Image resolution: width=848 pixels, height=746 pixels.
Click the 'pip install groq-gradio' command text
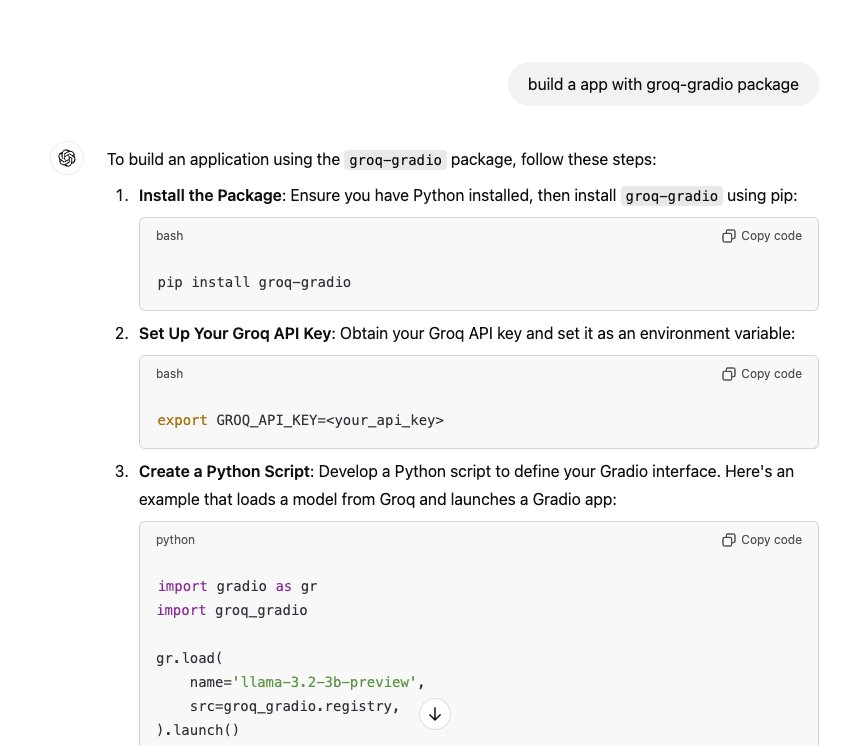point(254,282)
